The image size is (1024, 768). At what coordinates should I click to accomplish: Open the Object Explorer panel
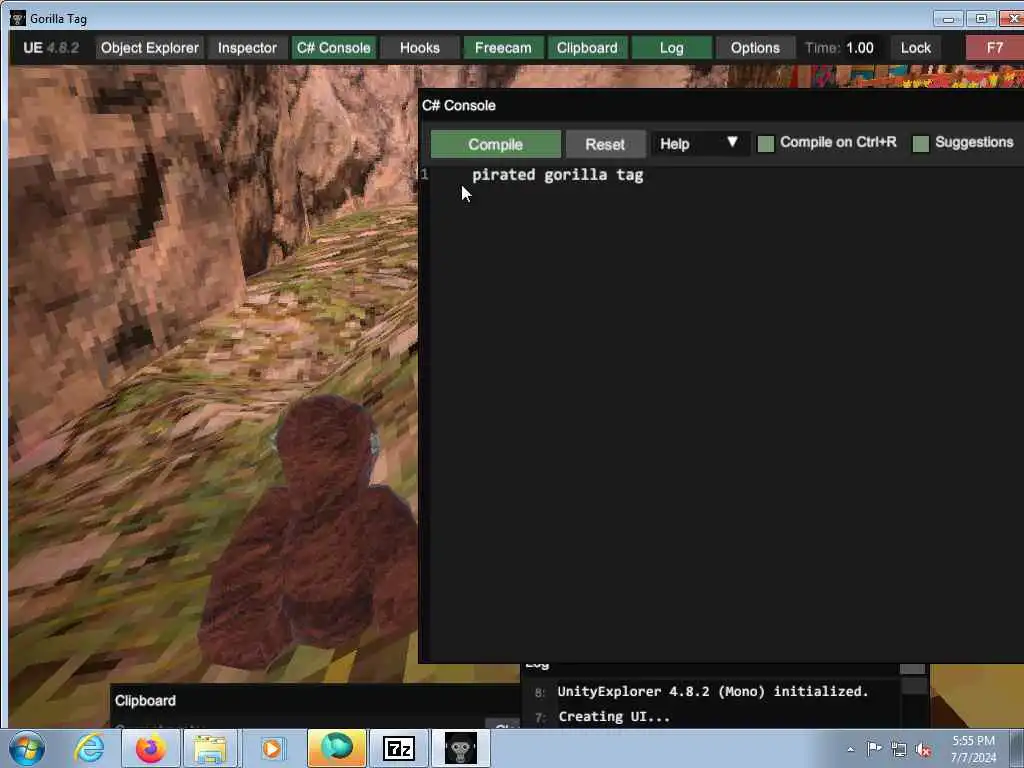(x=150, y=48)
